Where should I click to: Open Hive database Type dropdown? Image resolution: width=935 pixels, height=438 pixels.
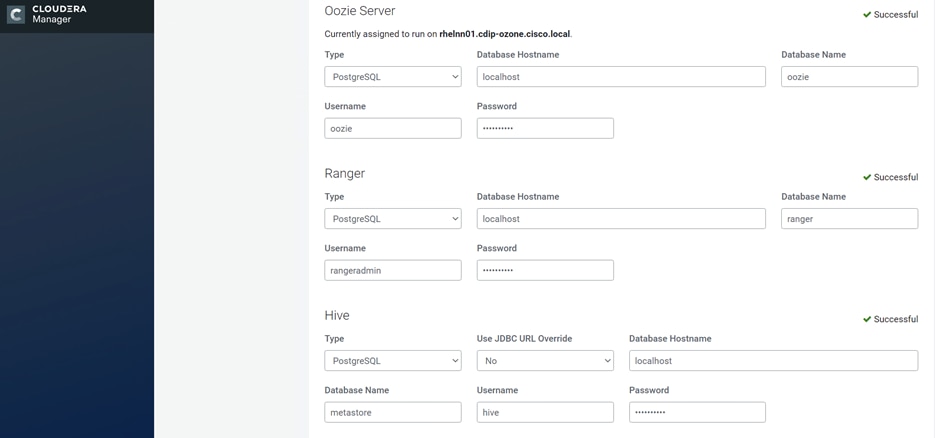[x=393, y=361]
